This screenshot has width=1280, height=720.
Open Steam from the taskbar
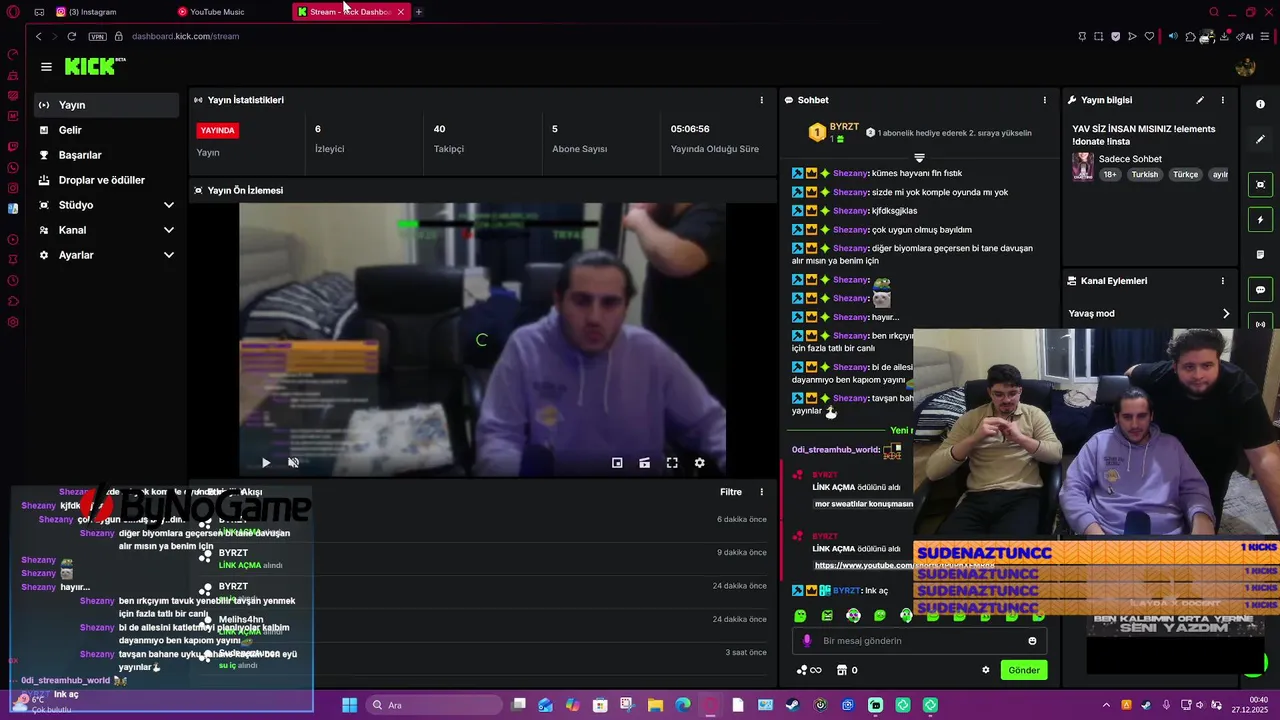pos(793,705)
